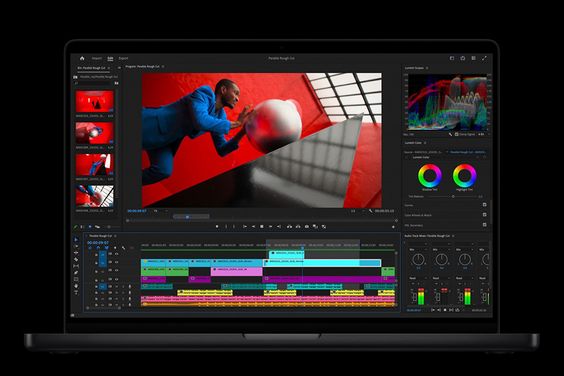Toggle Linked Selection in the timeline

coord(106,248)
